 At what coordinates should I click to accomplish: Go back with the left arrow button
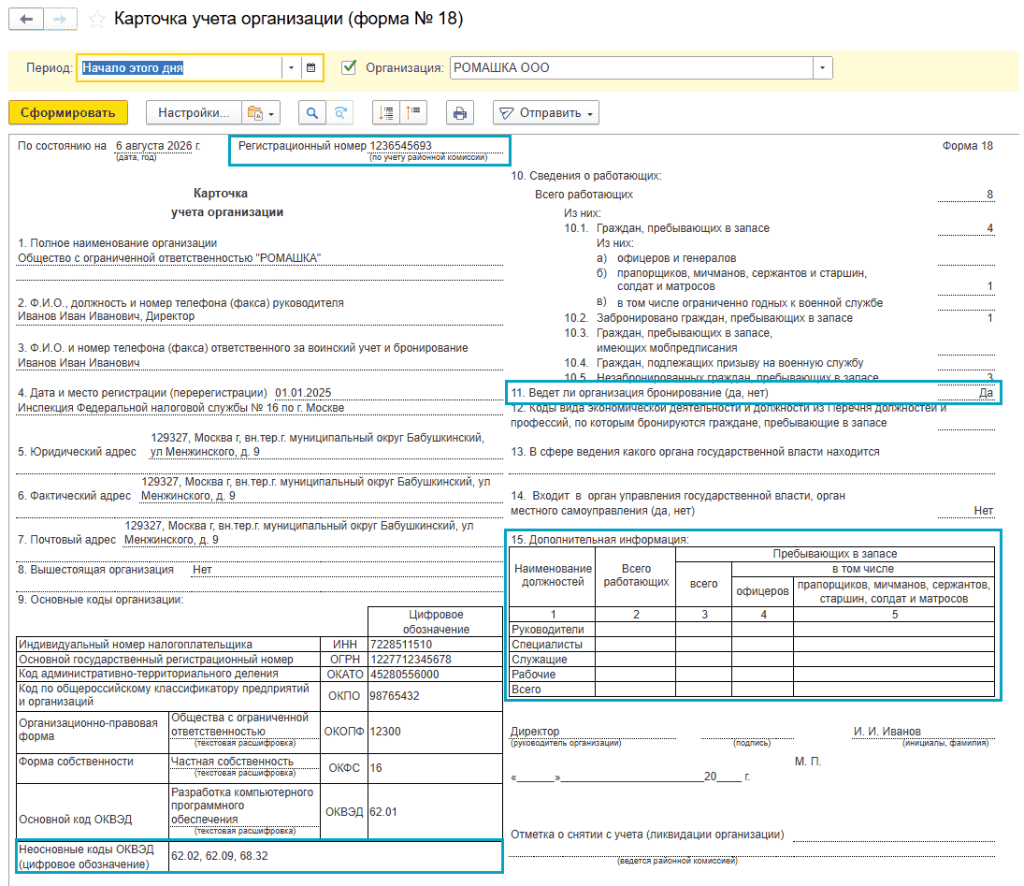click(x=26, y=19)
